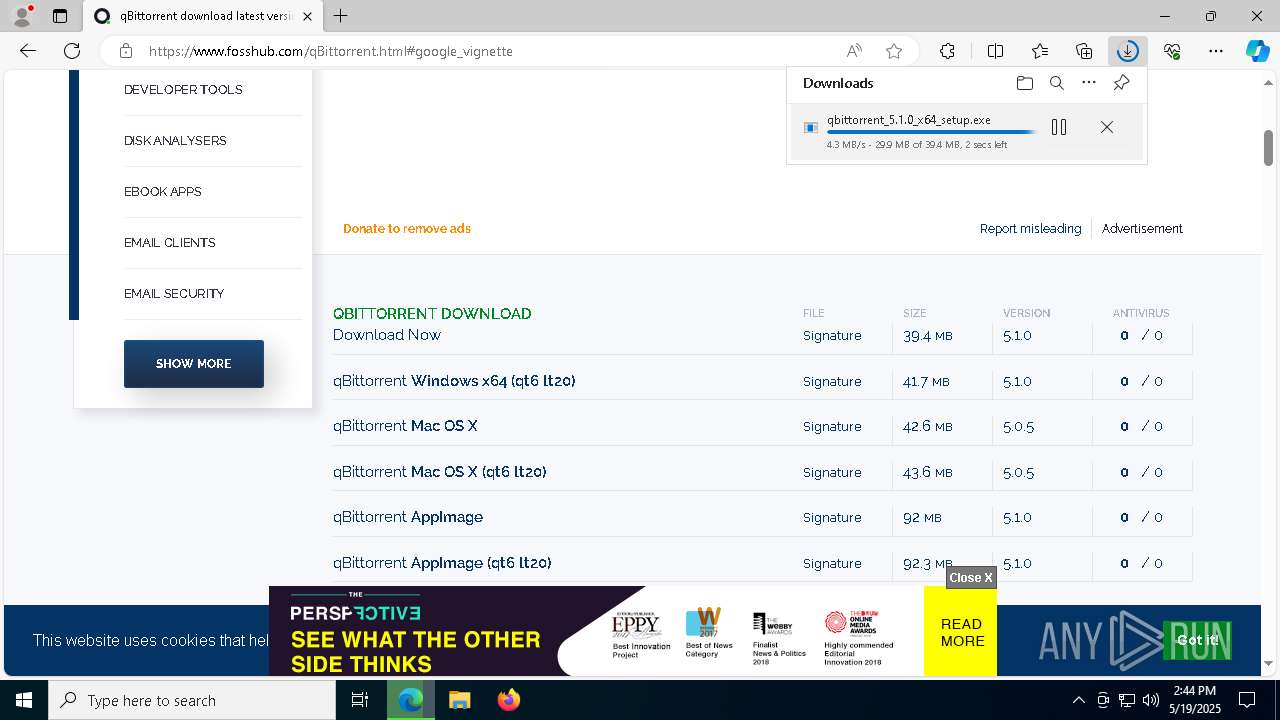Open Developer Tools category

pos(183,90)
